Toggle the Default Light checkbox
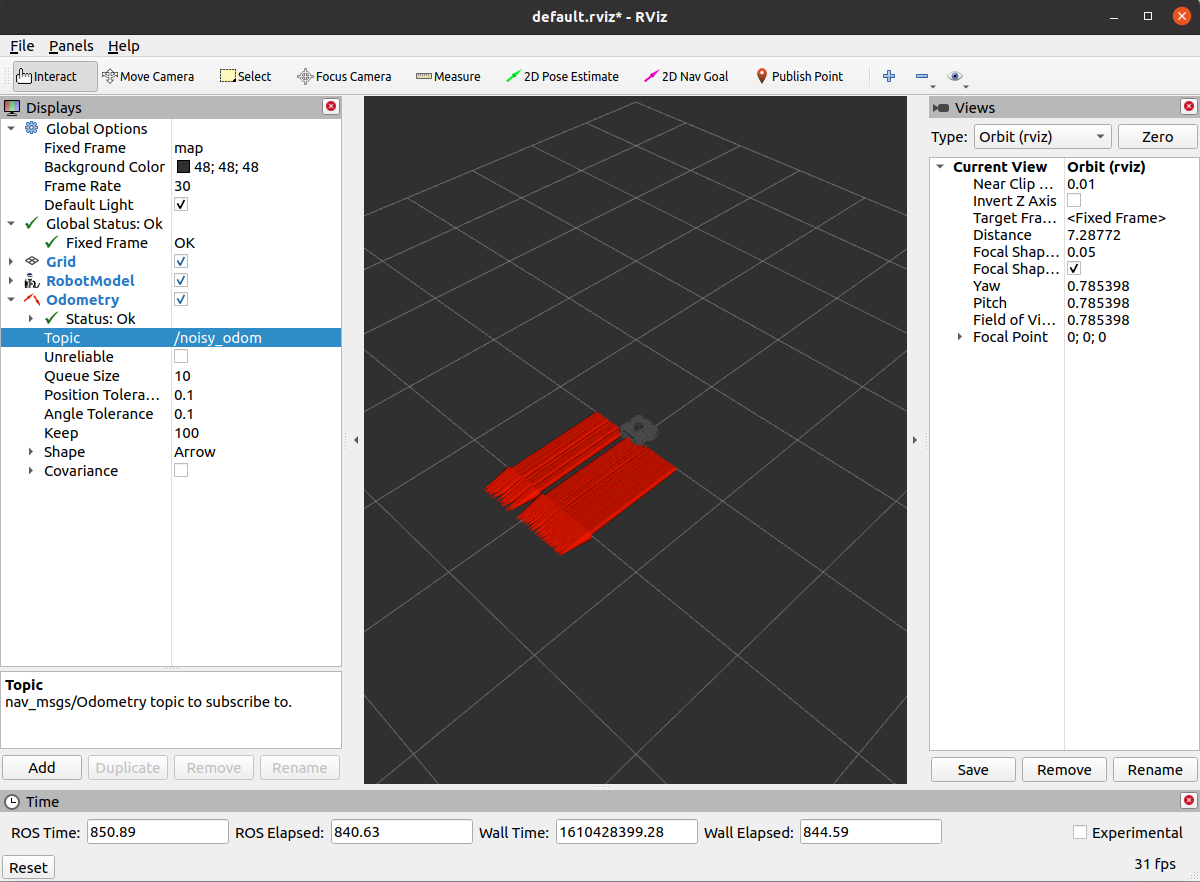The width and height of the screenshot is (1200, 882). click(x=181, y=204)
